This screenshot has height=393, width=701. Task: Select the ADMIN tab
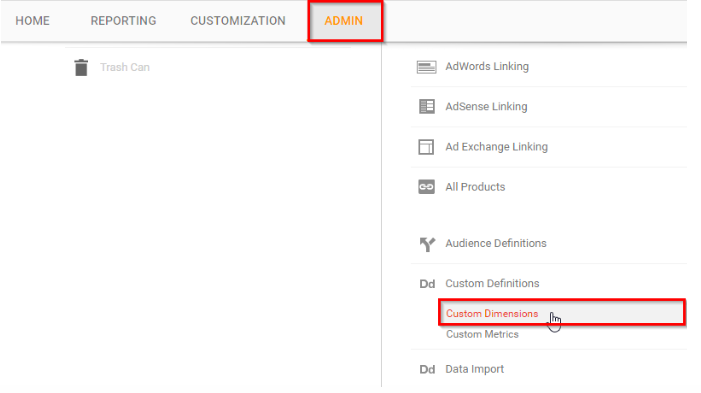[x=343, y=21]
